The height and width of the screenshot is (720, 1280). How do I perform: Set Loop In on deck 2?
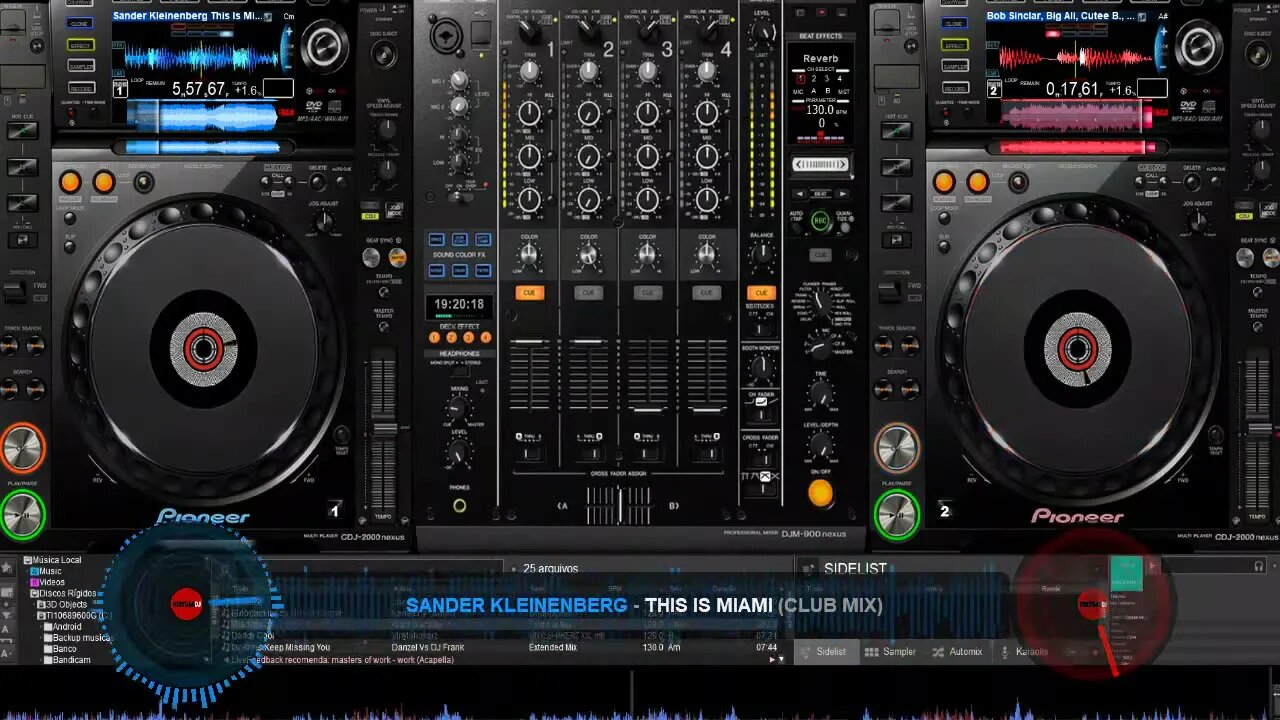tap(944, 182)
